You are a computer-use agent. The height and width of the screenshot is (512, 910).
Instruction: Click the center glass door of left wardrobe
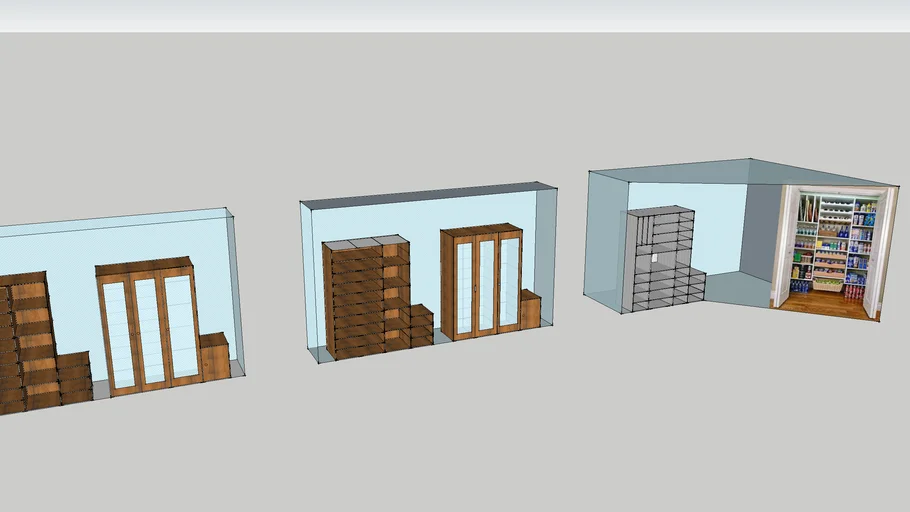point(150,331)
